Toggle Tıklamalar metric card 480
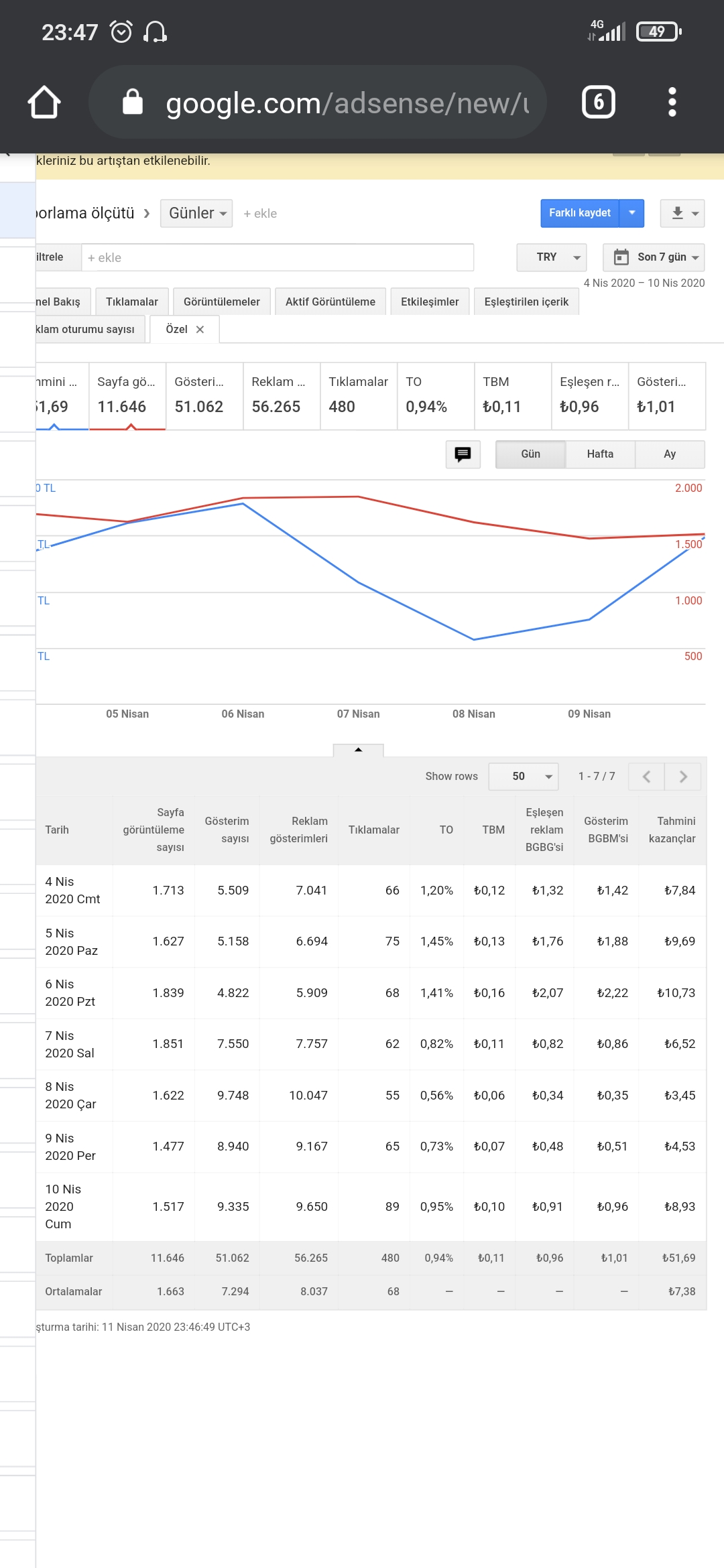This screenshot has width=724, height=1568. 359,396
